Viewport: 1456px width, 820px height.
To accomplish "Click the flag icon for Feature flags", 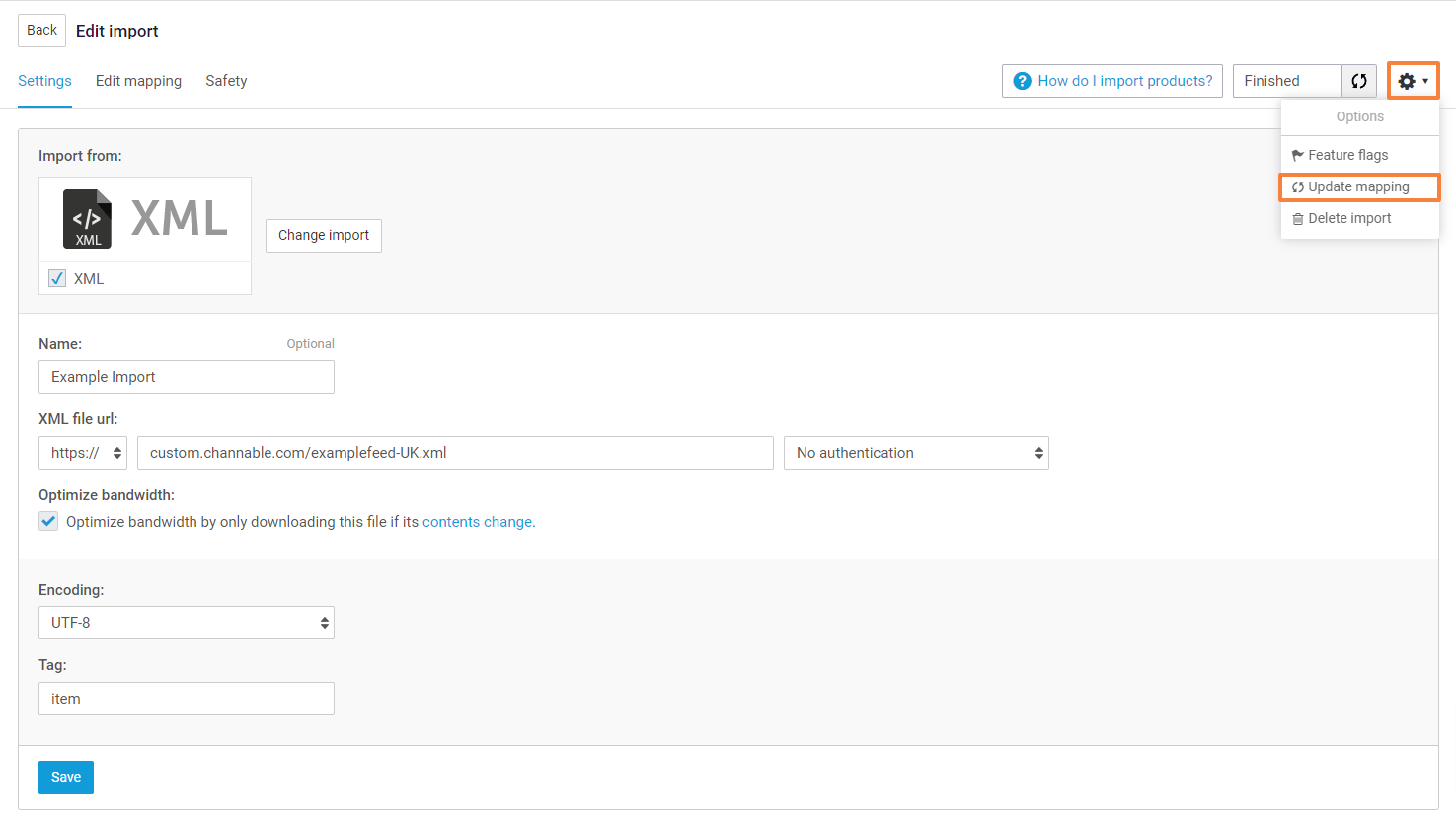I will point(1298,155).
